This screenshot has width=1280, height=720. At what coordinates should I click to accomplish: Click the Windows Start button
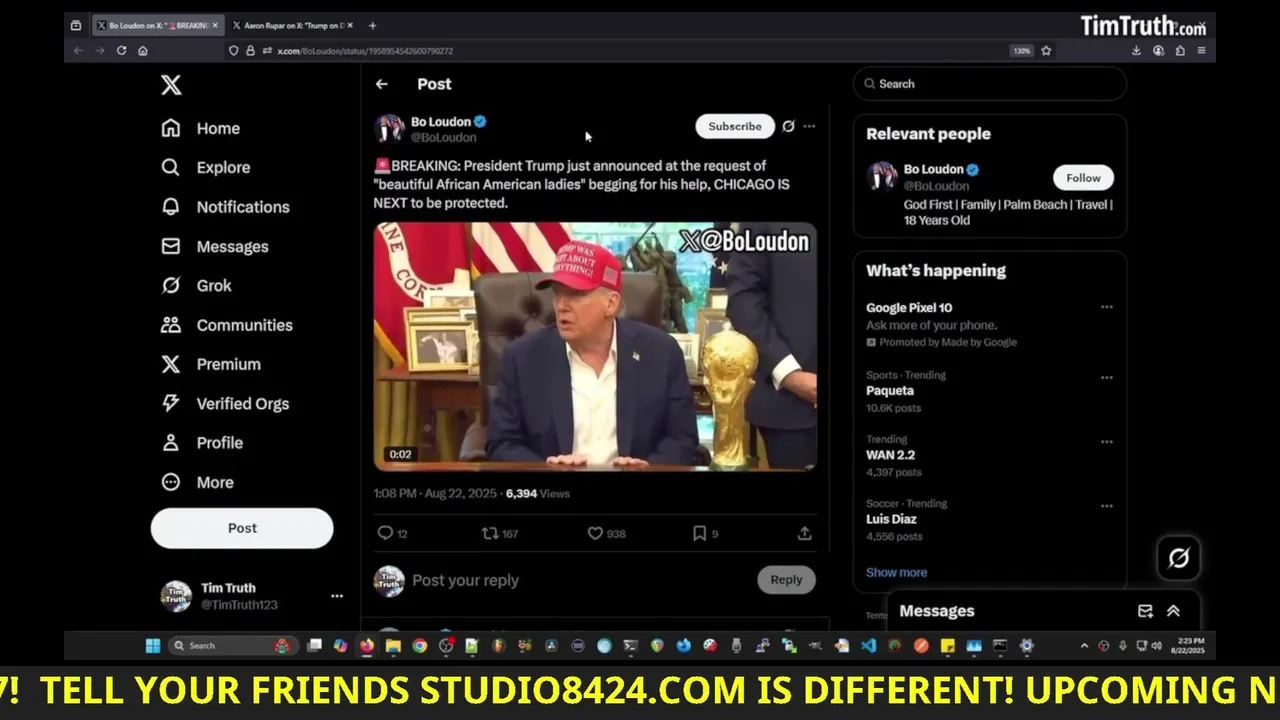(x=153, y=646)
